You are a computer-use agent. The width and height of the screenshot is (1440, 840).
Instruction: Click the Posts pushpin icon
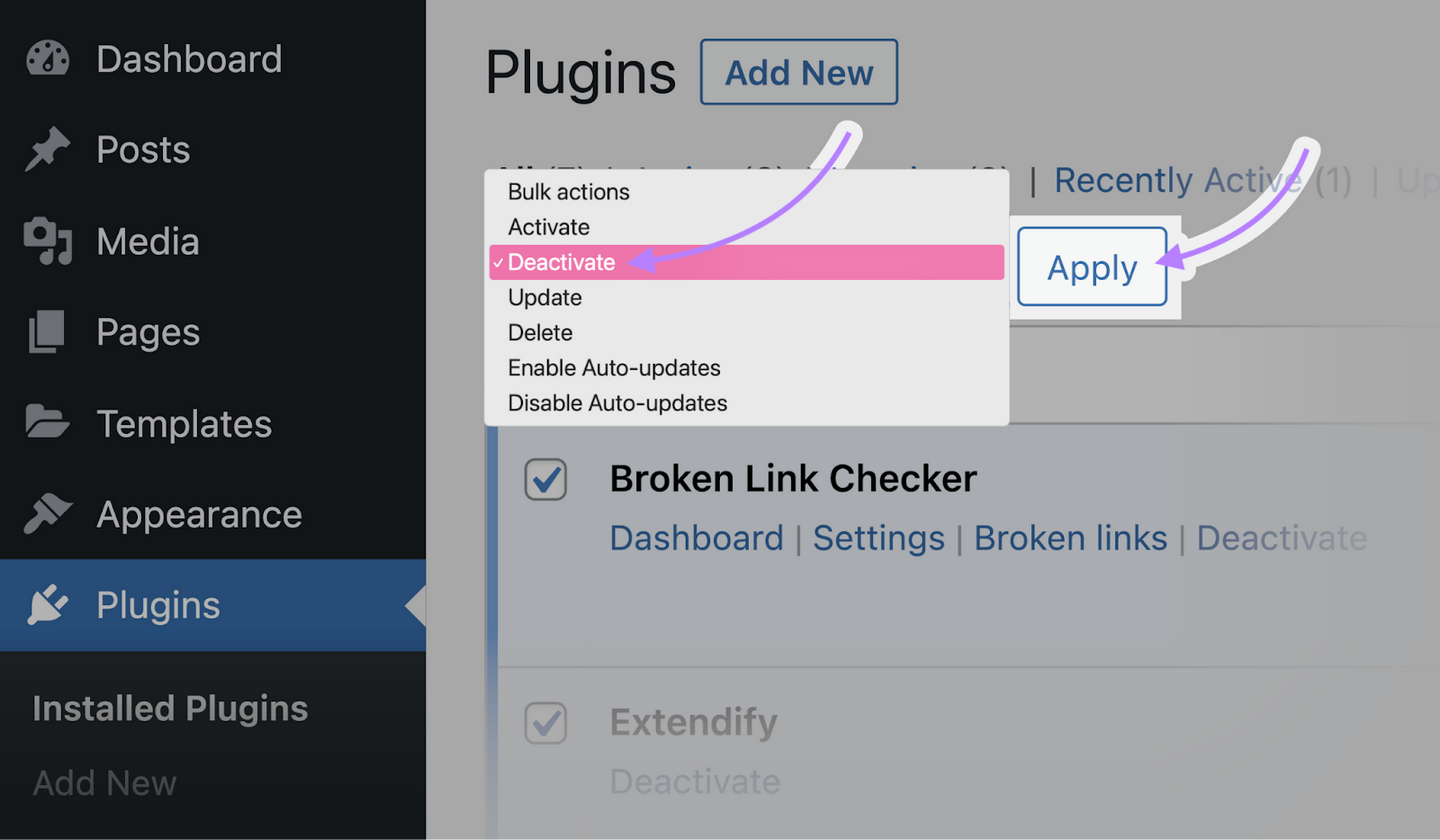pyautogui.click(x=48, y=150)
